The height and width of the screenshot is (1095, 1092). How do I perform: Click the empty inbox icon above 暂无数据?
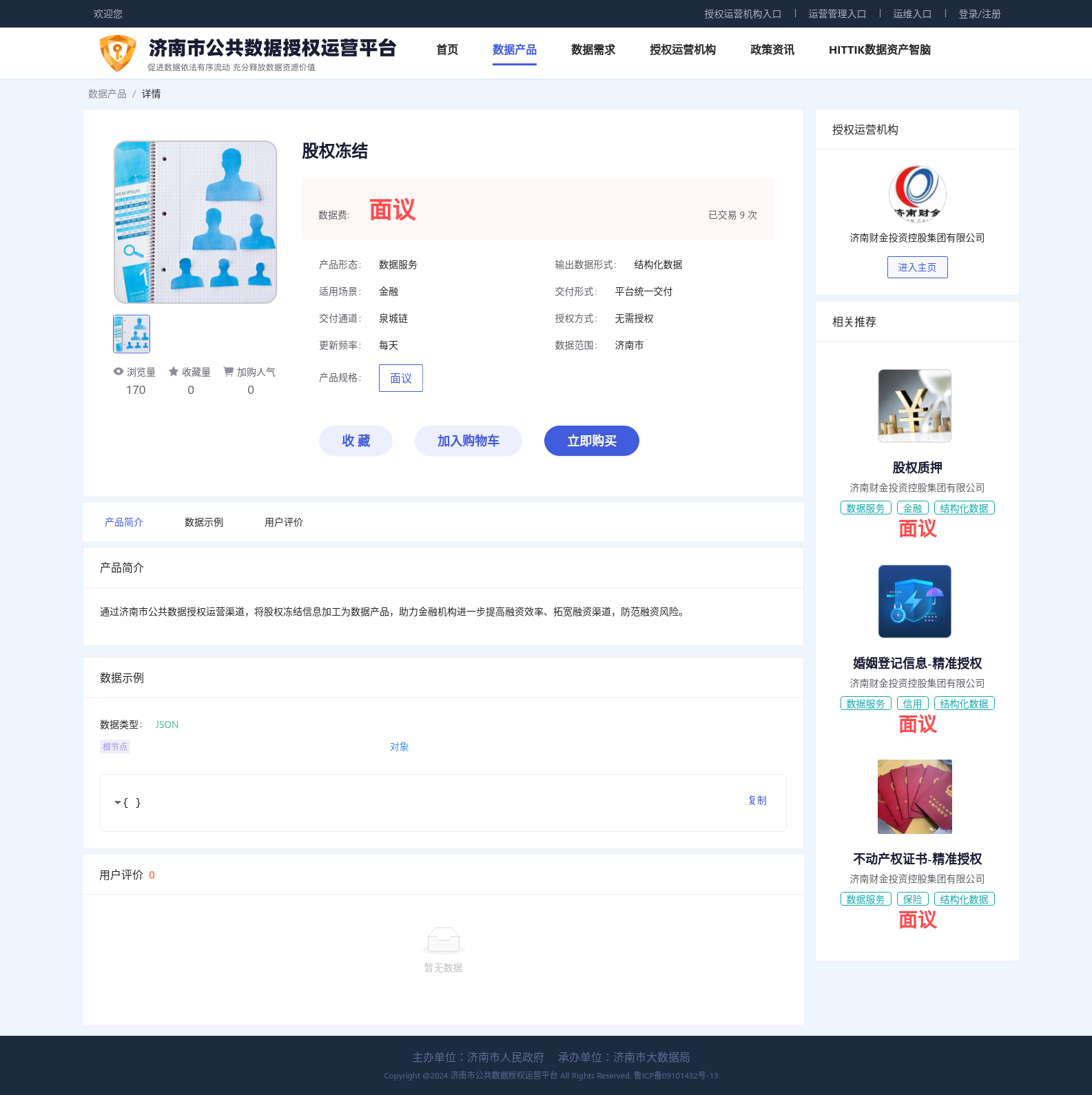point(443,940)
